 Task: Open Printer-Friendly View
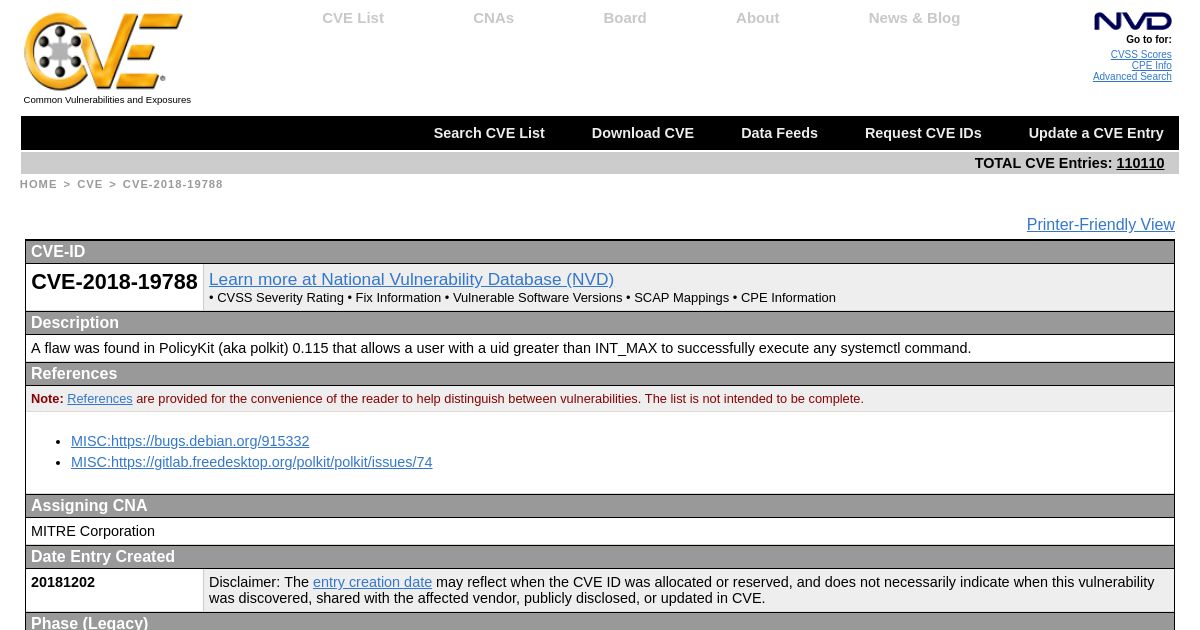coord(1100,225)
